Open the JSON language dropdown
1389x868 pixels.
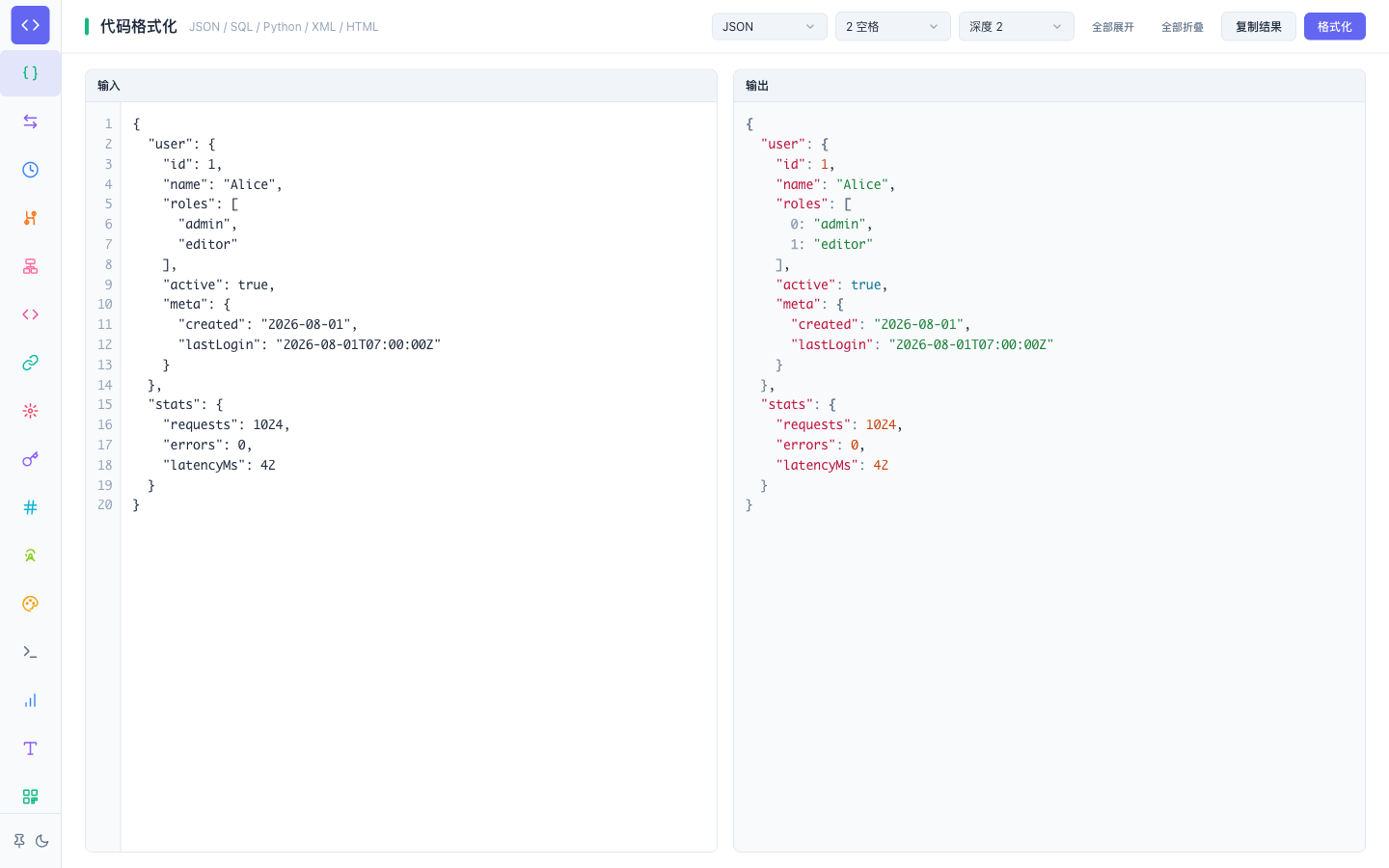point(769,26)
